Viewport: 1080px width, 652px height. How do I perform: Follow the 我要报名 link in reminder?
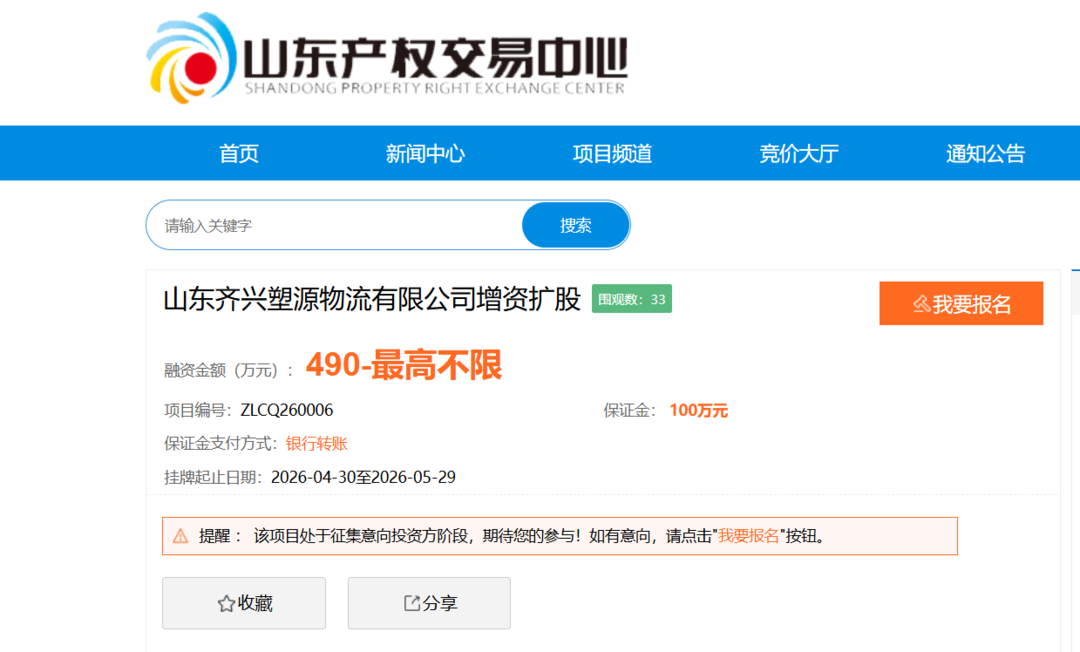pos(749,536)
